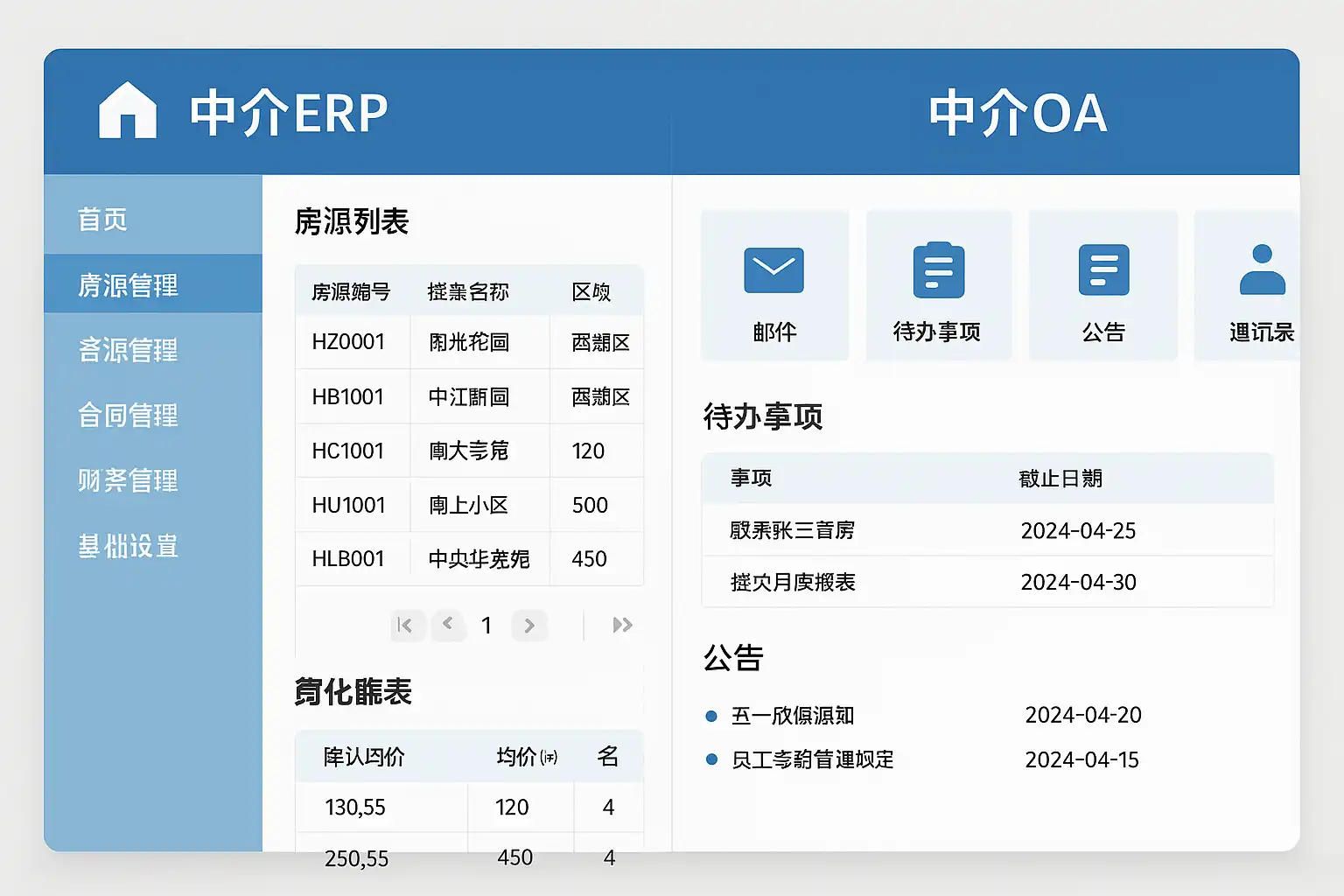
Task: Open announcement dated 2024-04-20
Action: [924, 715]
